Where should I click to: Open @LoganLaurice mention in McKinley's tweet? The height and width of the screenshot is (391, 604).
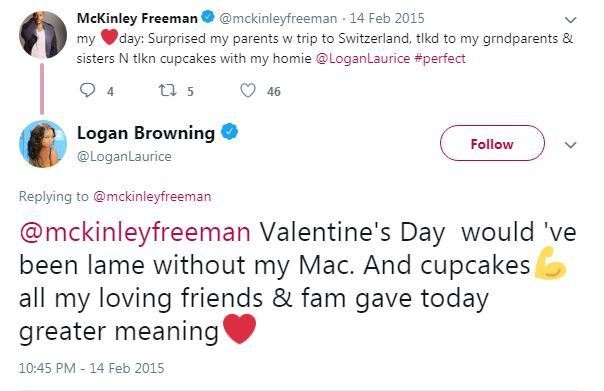tap(362, 59)
